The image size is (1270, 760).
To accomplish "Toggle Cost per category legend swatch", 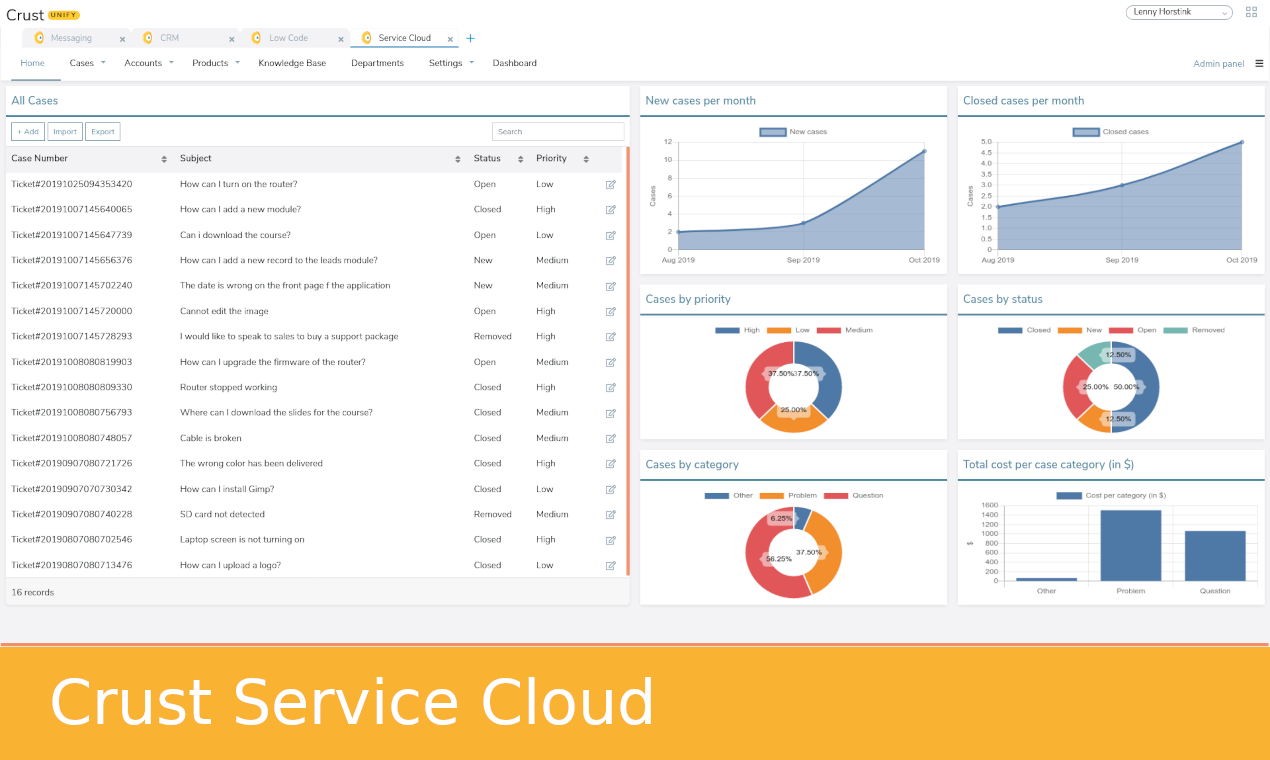I will [1069, 496].
